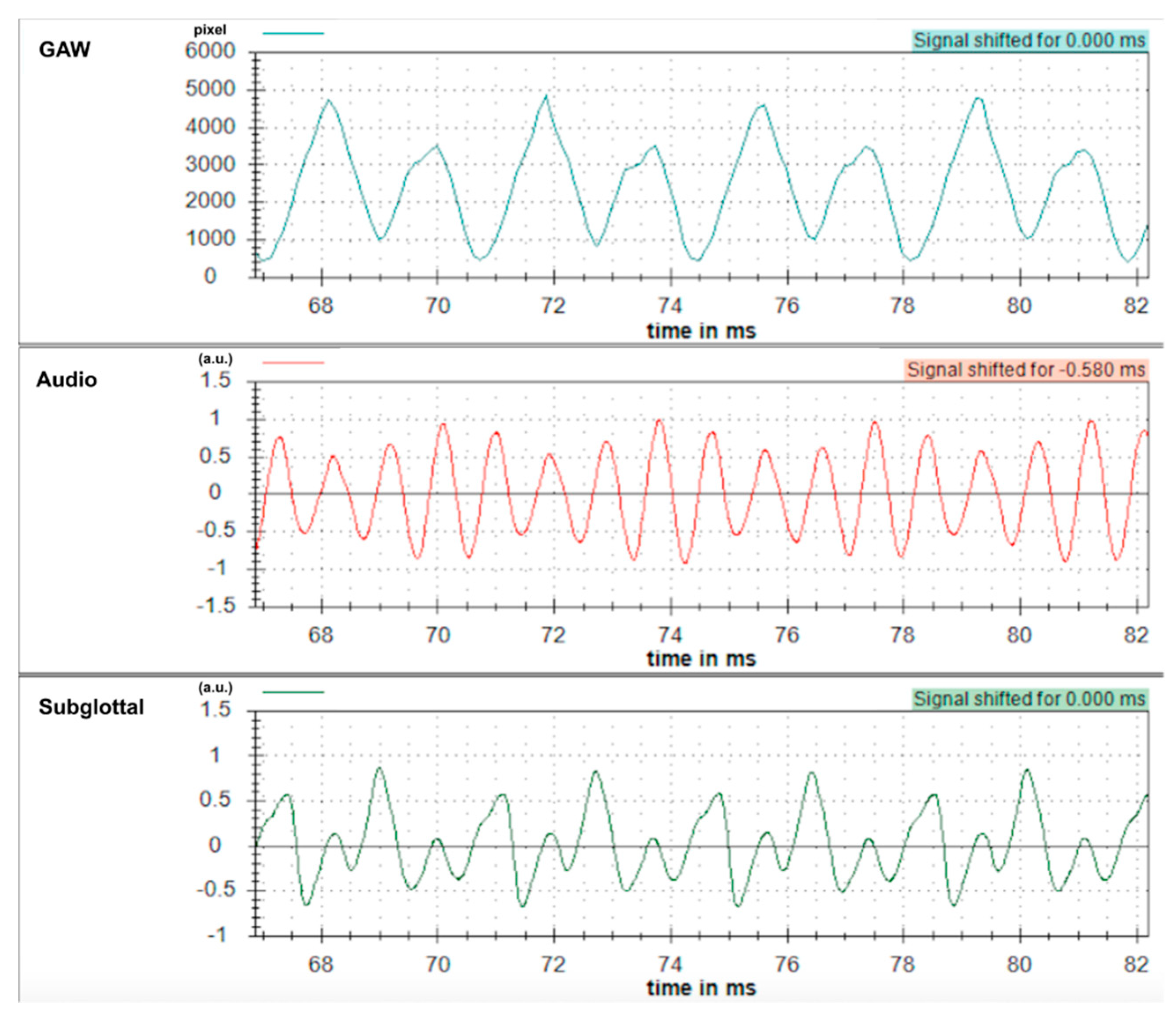
Task: Click the Audio panel title
Action: 67,380
